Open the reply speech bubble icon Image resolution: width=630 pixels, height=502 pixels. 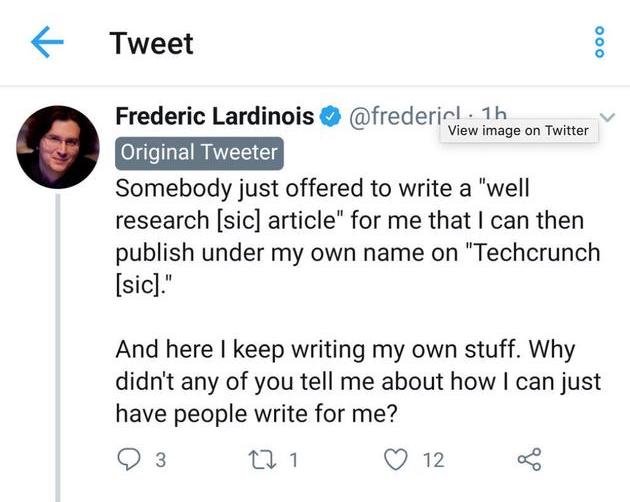[x=129, y=459]
